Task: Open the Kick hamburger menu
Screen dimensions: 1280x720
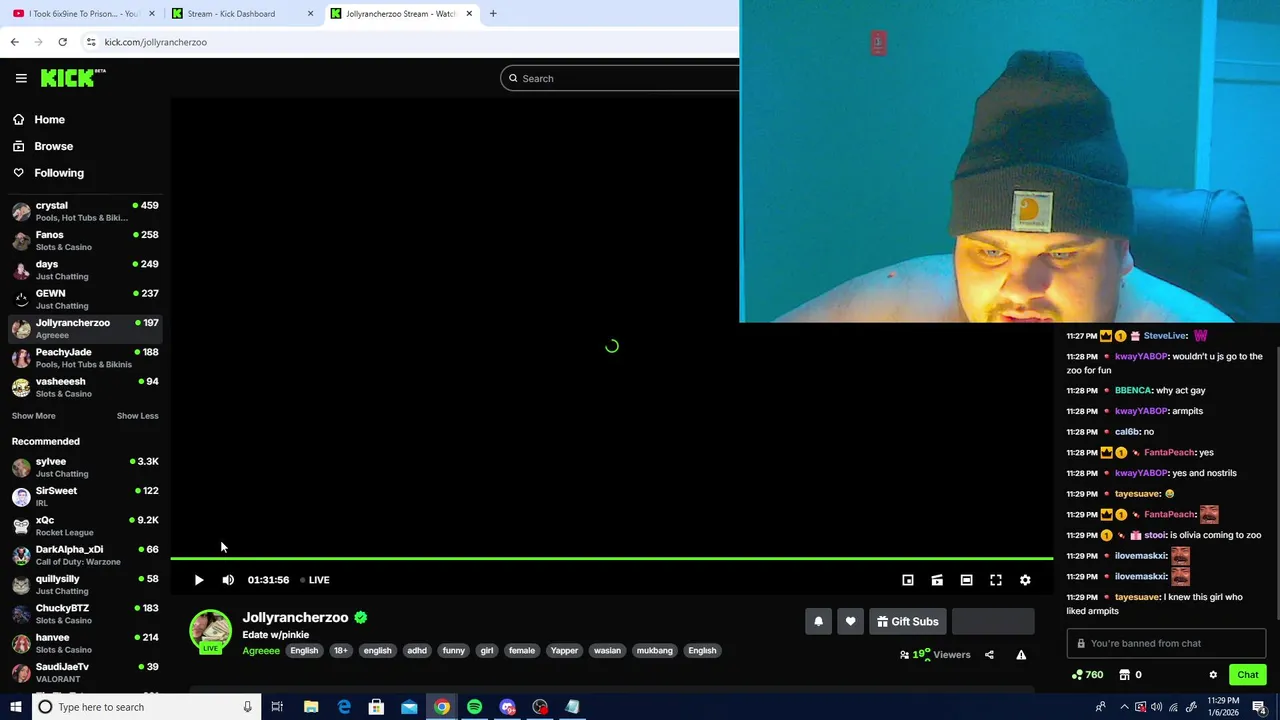Action: tap(21, 78)
